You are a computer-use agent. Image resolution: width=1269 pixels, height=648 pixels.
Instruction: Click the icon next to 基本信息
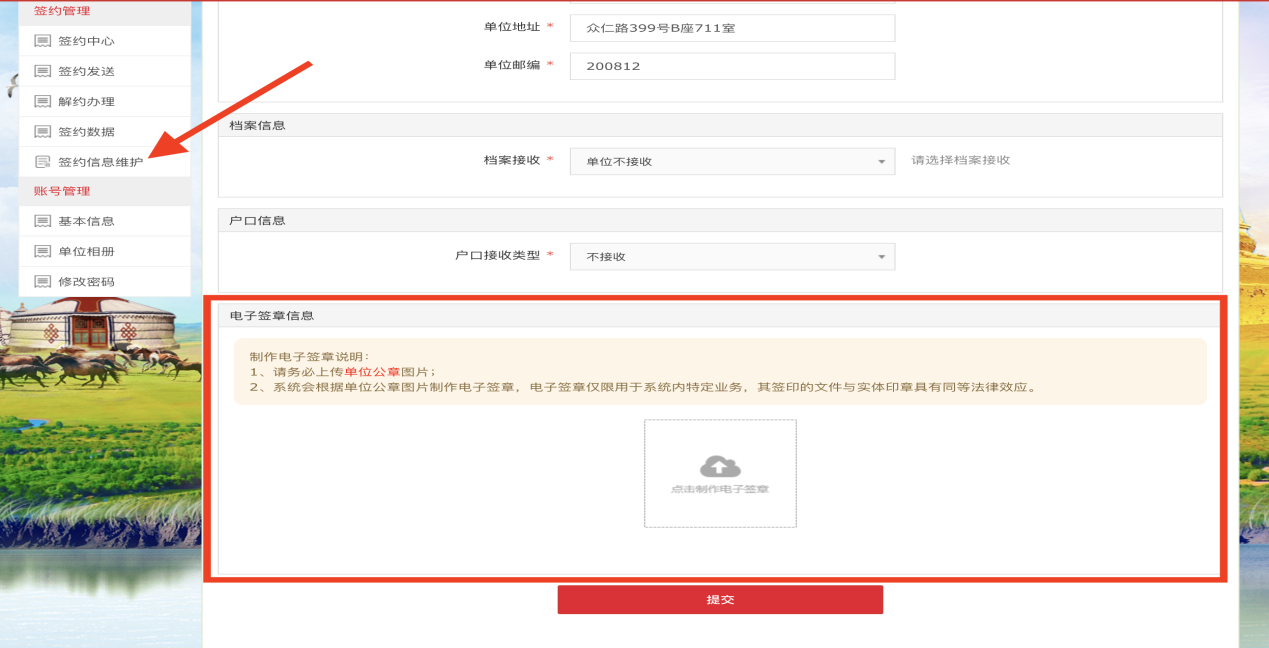click(42, 221)
